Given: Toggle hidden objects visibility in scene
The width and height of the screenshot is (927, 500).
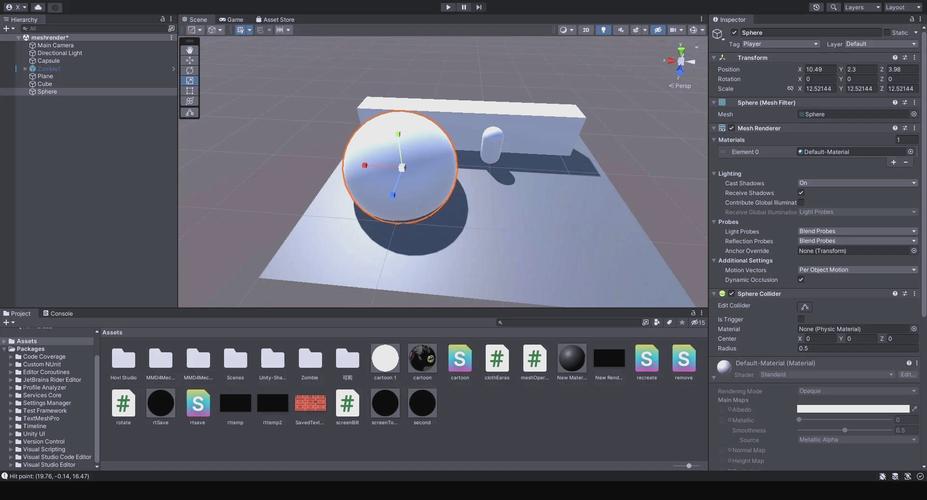Looking at the screenshot, I should point(657,30).
